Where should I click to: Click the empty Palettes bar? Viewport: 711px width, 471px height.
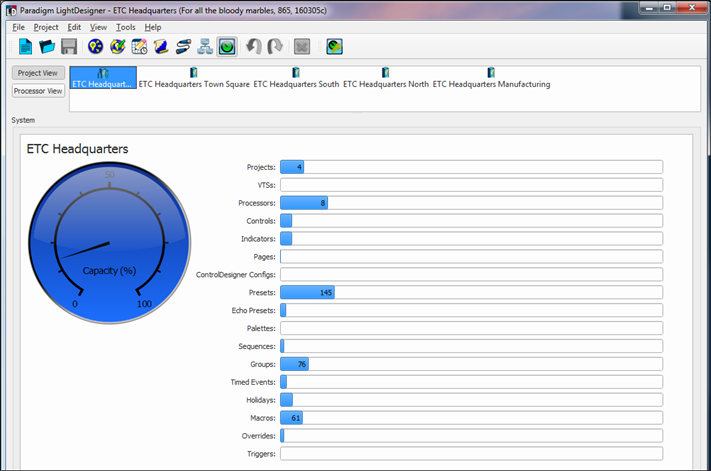pos(471,328)
